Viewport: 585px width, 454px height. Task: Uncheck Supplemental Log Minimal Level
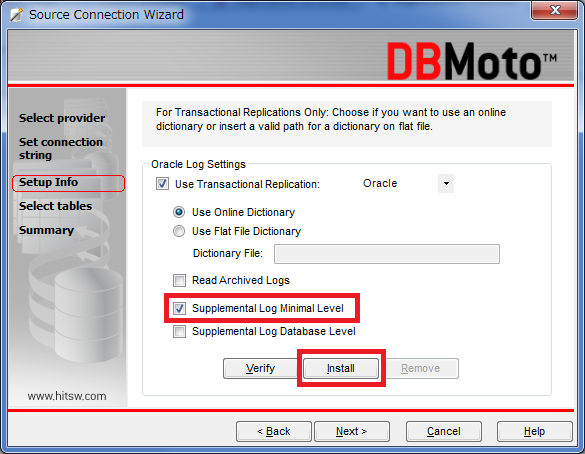[x=179, y=308]
